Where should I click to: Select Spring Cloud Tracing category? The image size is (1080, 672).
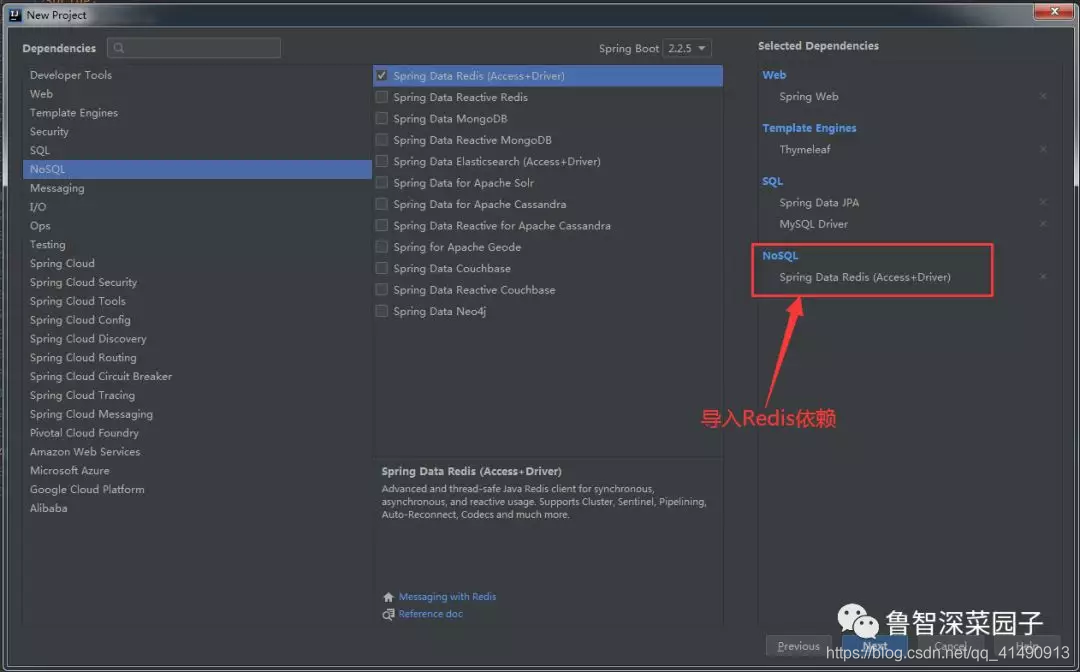[197, 395]
